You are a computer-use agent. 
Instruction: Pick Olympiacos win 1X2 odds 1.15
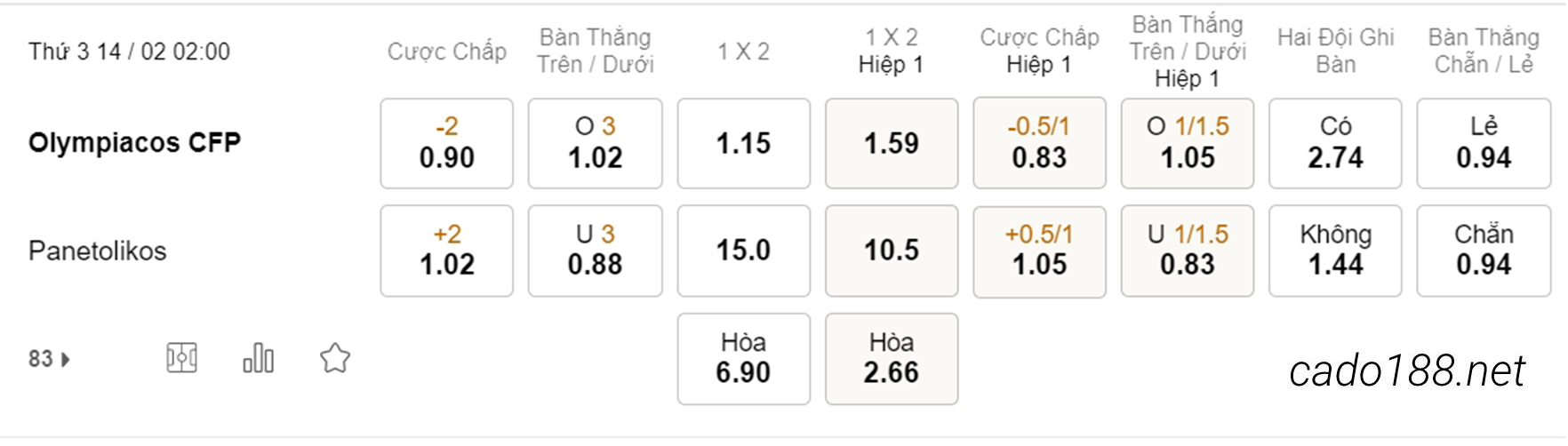tap(744, 143)
